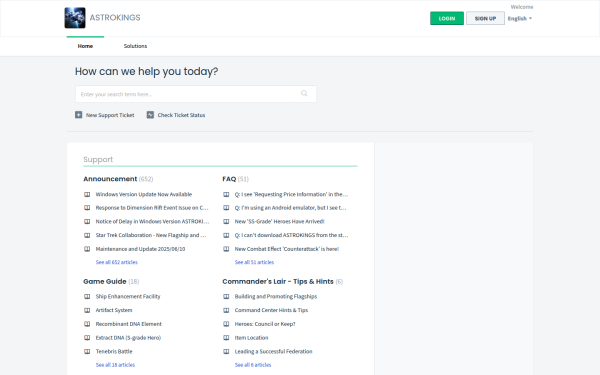Open Windows Version Update Now Available article
Viewport: 600px width, 375px height.
tap(144, 194)
